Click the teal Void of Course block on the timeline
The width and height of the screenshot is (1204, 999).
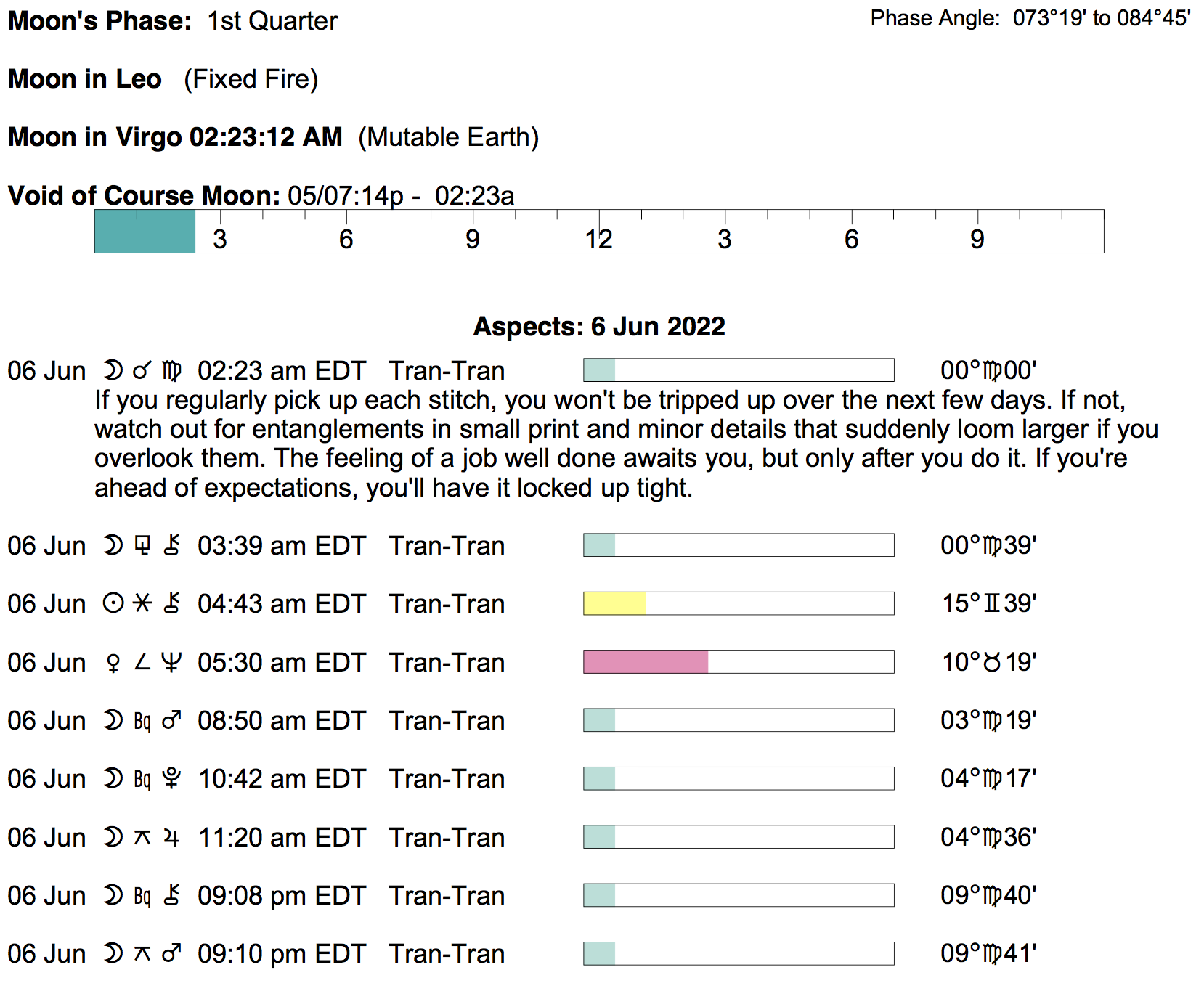click(x=145, y=232)
